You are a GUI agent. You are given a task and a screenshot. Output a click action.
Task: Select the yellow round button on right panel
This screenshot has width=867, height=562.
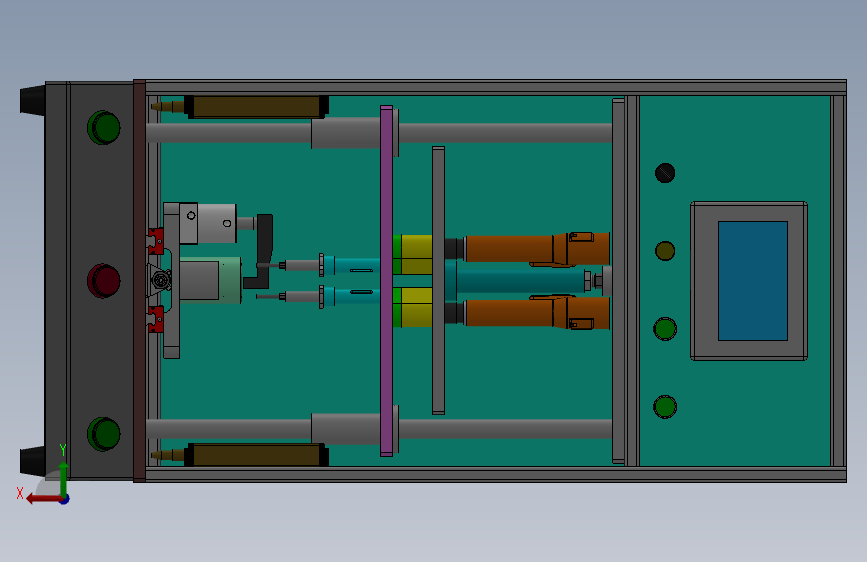pos(665,251)
